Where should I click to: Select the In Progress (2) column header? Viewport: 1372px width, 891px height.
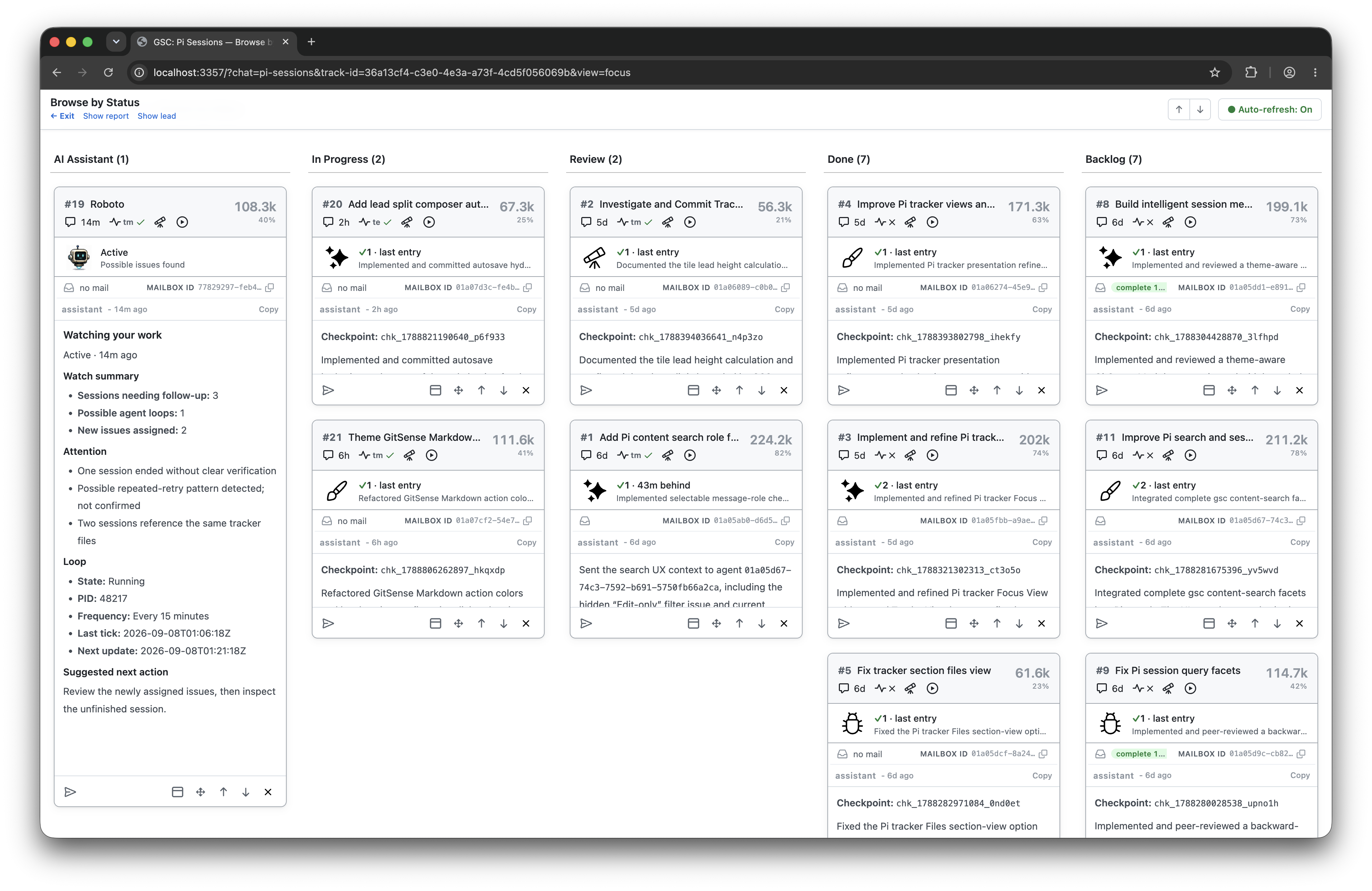tap(348, 159)
